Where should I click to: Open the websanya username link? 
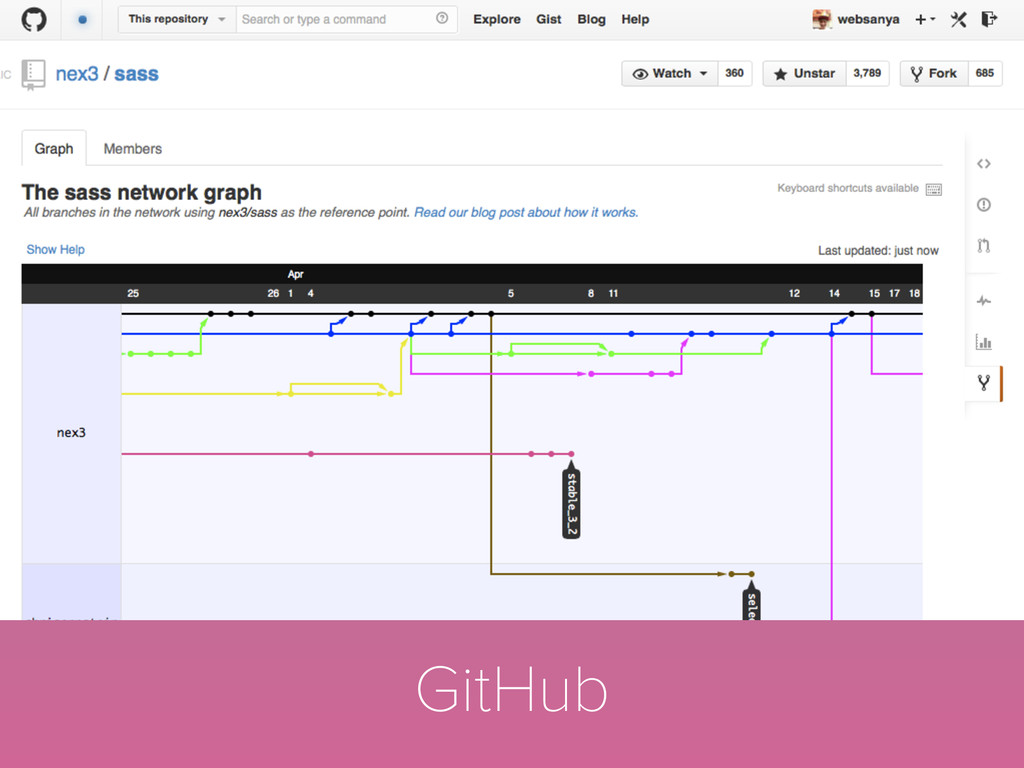coord(868,20)
